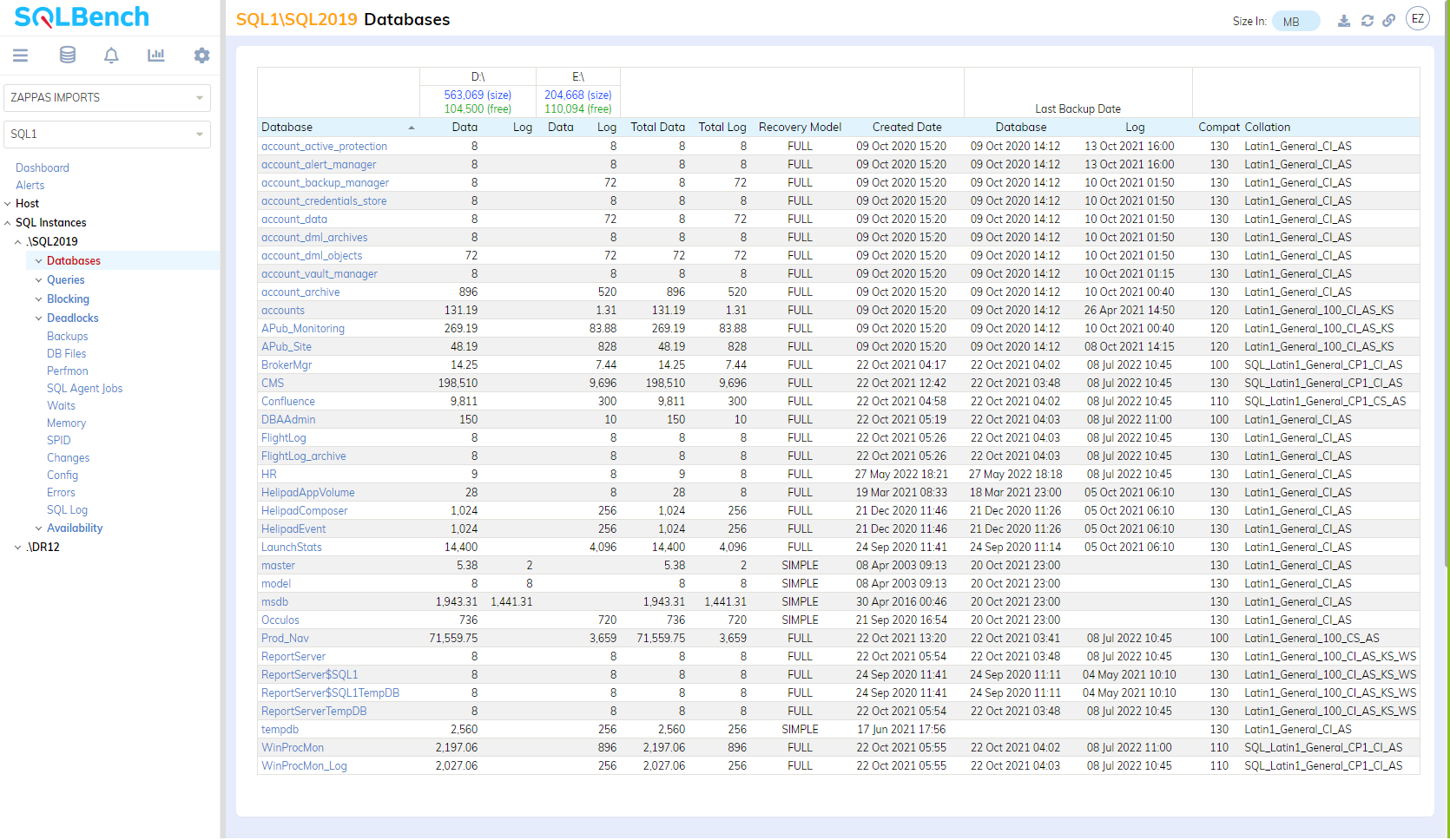Screen dimensions: 1450x840
Task: Open the WinProcMon_Log database link
Action: pos(304,765)
